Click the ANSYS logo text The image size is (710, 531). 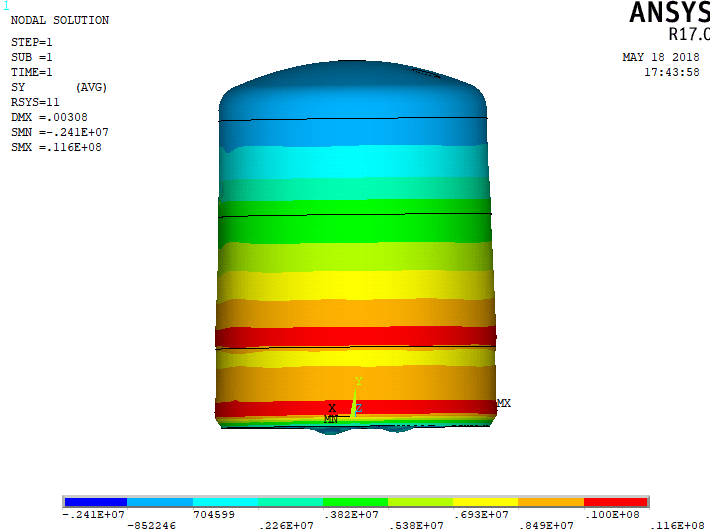(x=668, y=13)
